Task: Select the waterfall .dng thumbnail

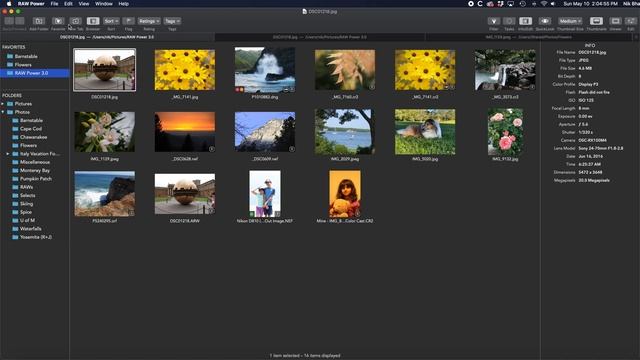Action: coord(265,70)
